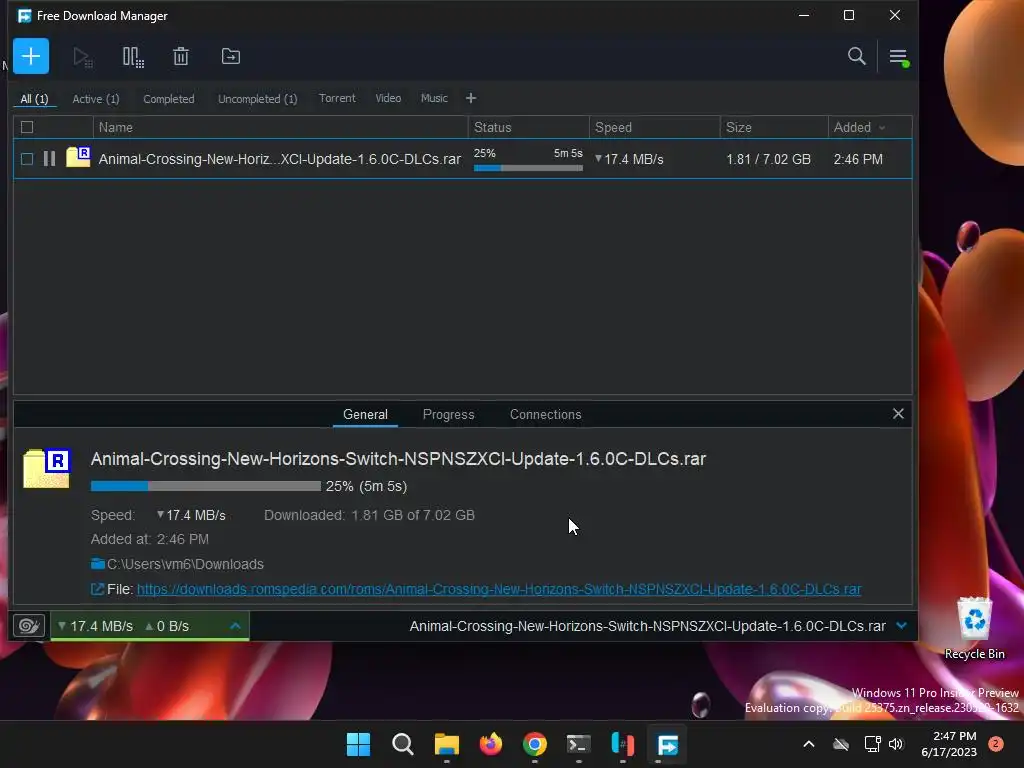
Task: Show hidden system tray icons chevron
Action: (x=808, y=744)
